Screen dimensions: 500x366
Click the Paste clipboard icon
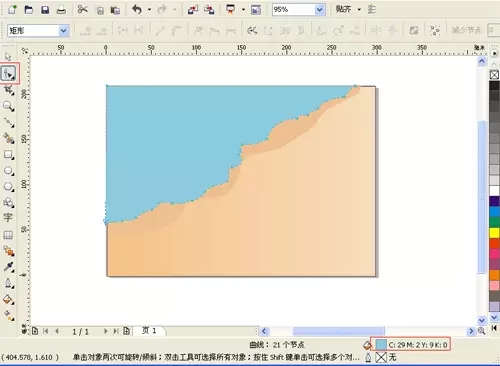coord(115,10)
